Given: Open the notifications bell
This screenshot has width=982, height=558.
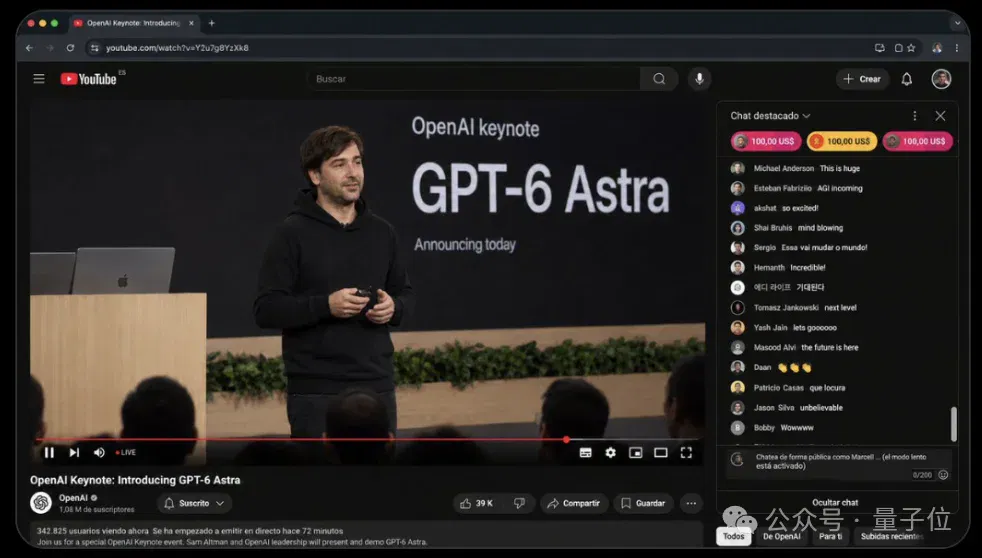Looking at the screenshot, I should (906, 79).
